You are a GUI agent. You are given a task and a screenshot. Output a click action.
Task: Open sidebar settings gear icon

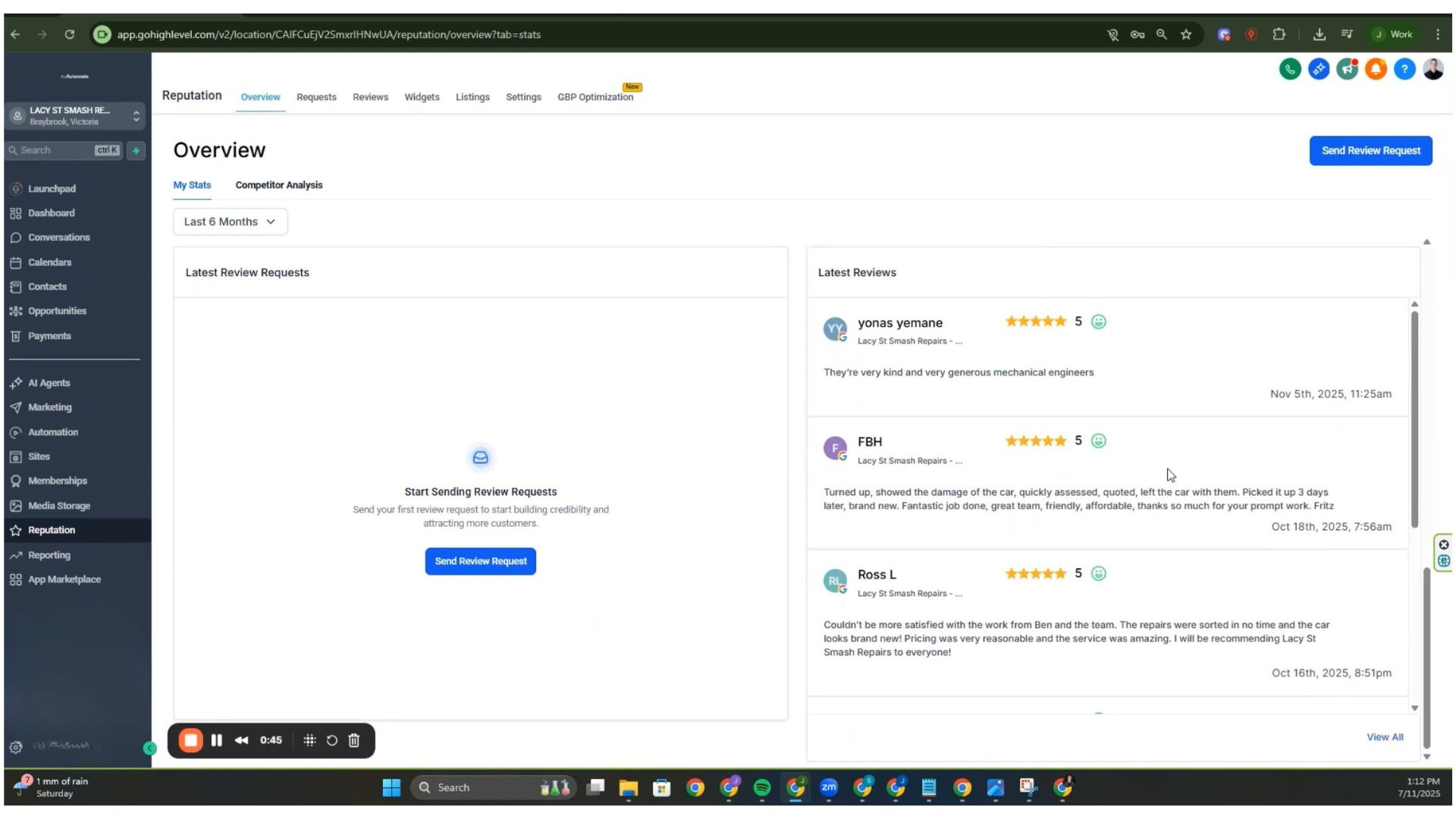16,747
